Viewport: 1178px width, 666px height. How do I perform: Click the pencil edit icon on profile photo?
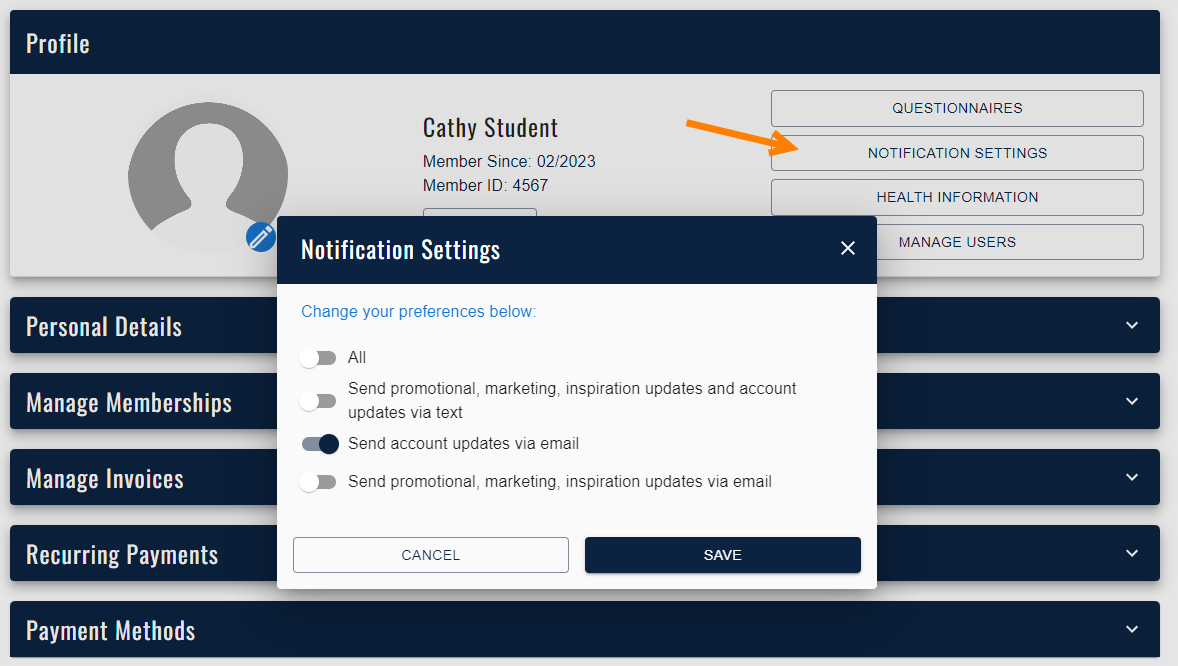coord(261,237)
